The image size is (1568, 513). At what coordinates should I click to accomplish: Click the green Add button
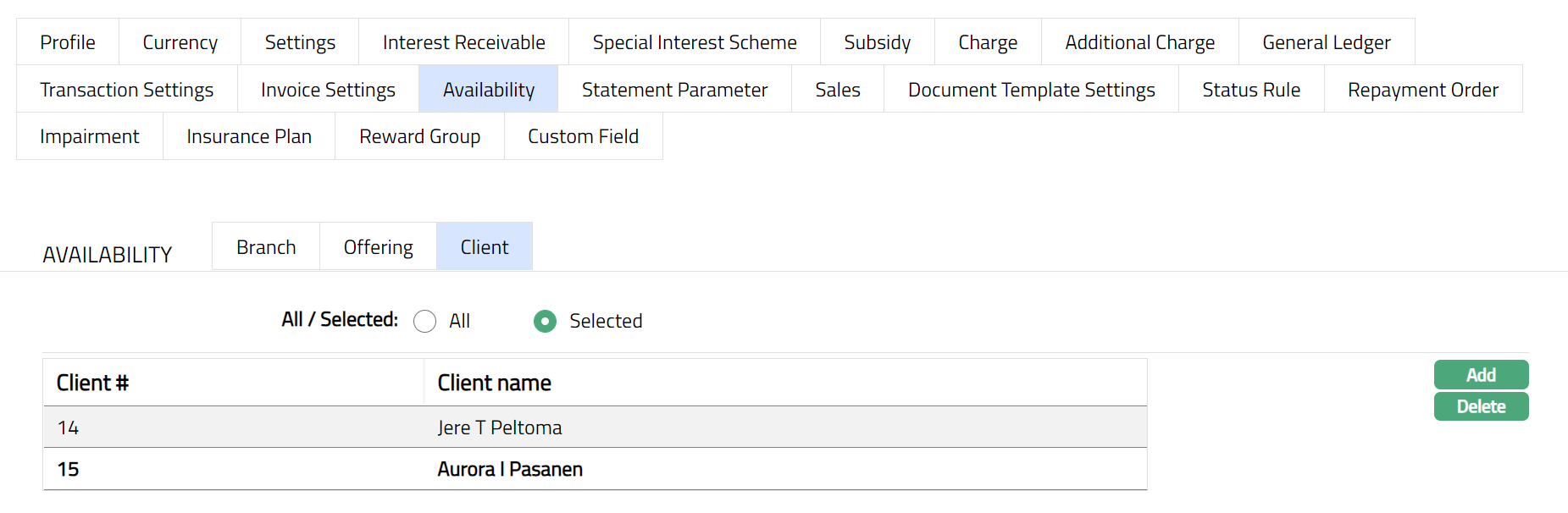coord(1481,375)
